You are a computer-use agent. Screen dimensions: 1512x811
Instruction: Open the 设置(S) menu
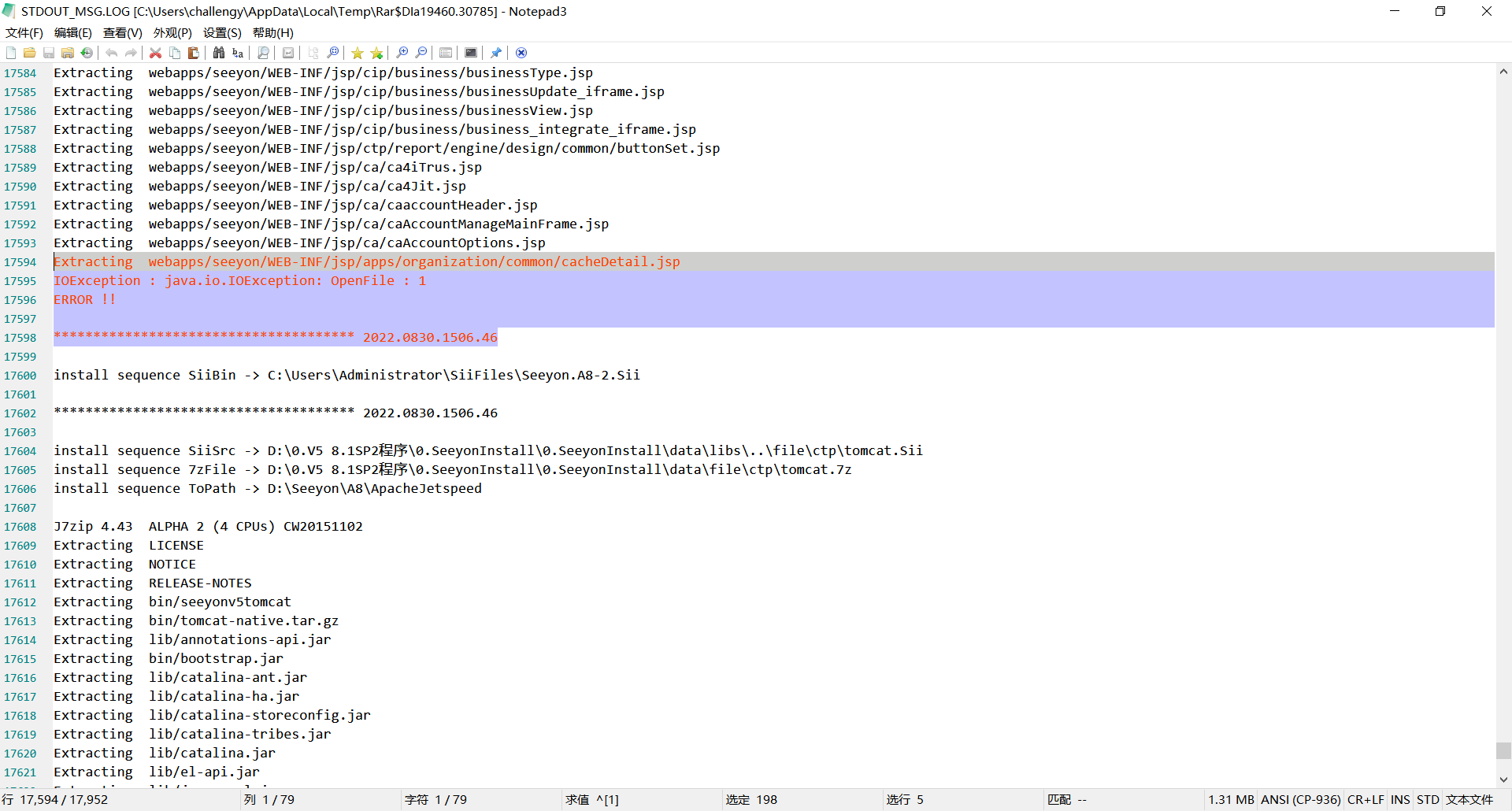coord(222,32)
